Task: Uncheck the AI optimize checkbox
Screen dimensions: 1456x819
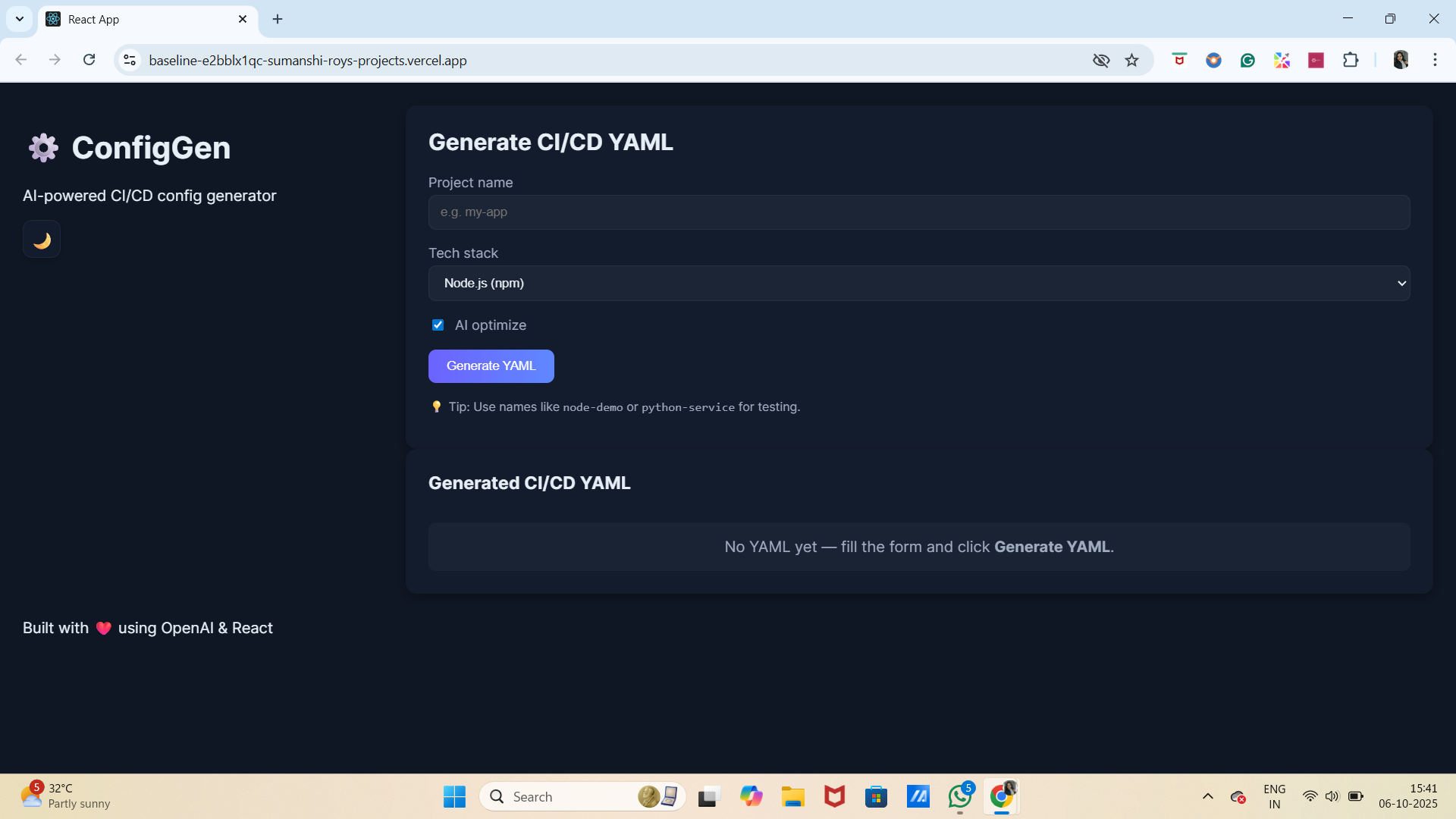Action: [438, 325]
